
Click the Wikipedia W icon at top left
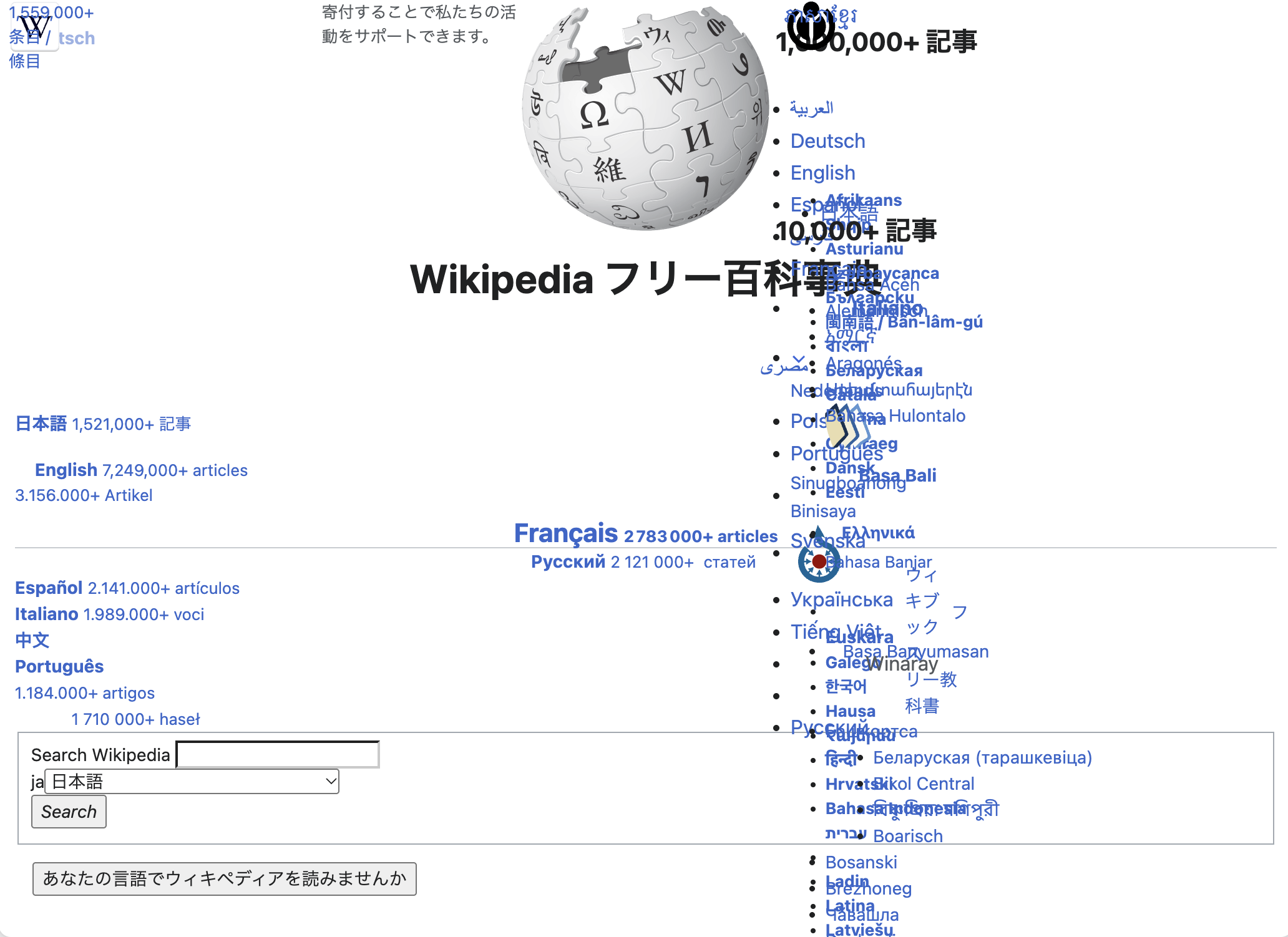tap(35, 27)
